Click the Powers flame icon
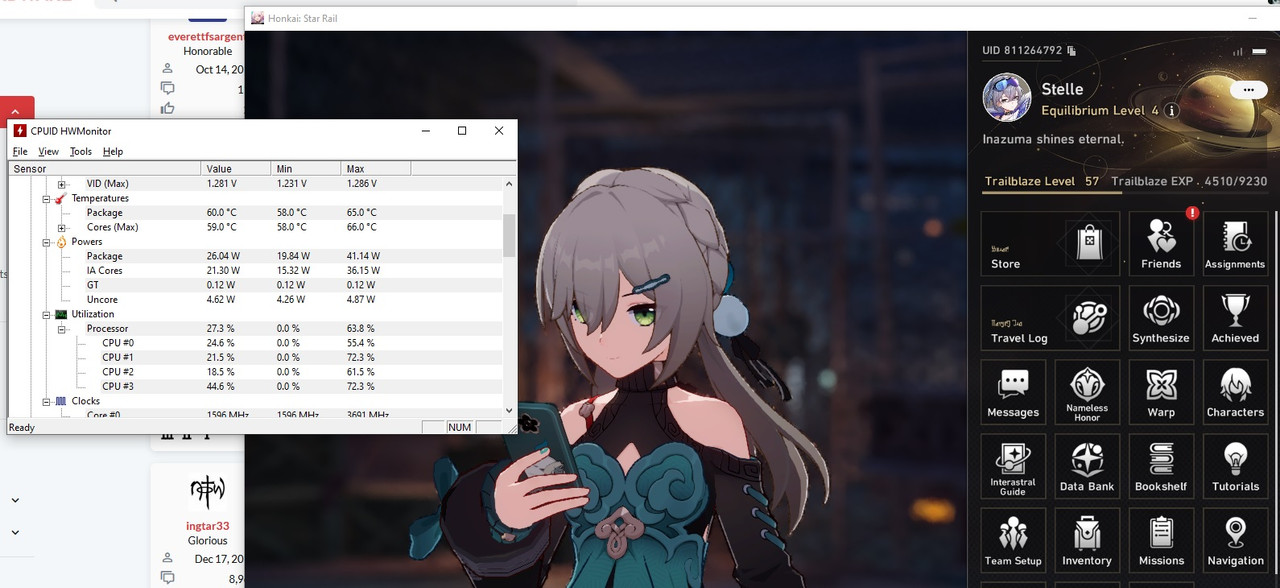The image size is (1280, 588). click(x=61, y=242)
